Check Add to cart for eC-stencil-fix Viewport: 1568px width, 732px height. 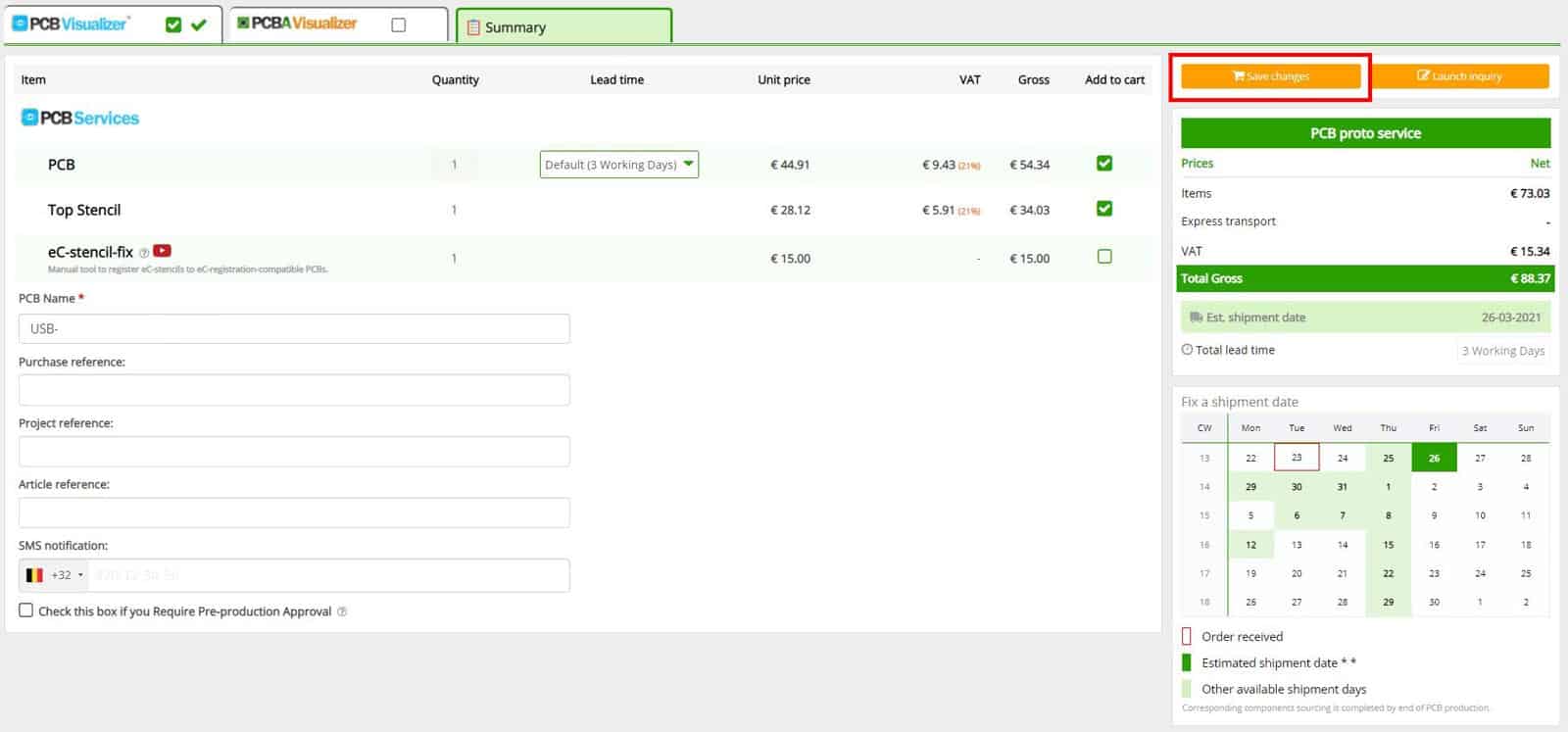click(x=1104, y=257)
